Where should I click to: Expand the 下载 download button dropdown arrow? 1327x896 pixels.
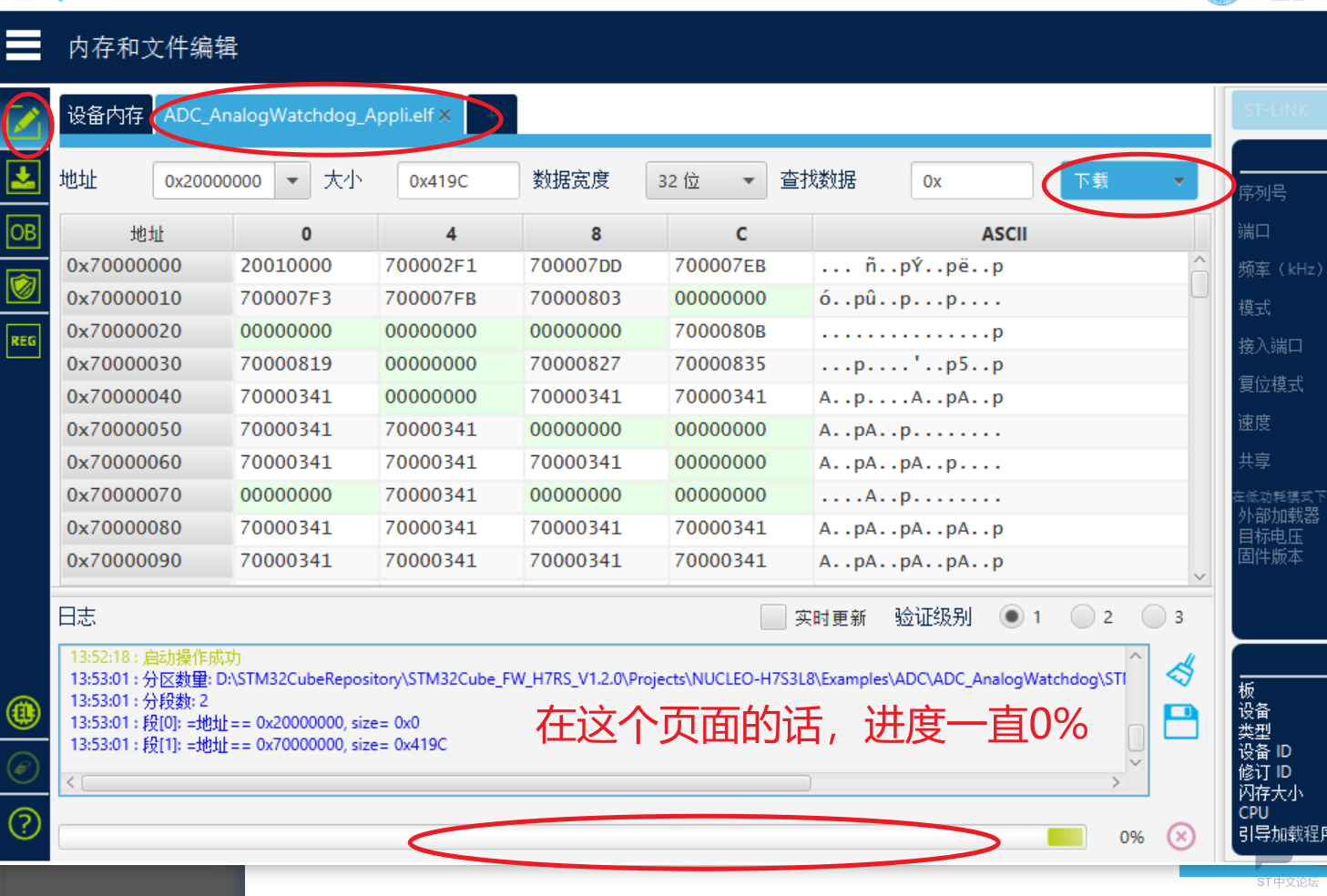pos(1179,181)
